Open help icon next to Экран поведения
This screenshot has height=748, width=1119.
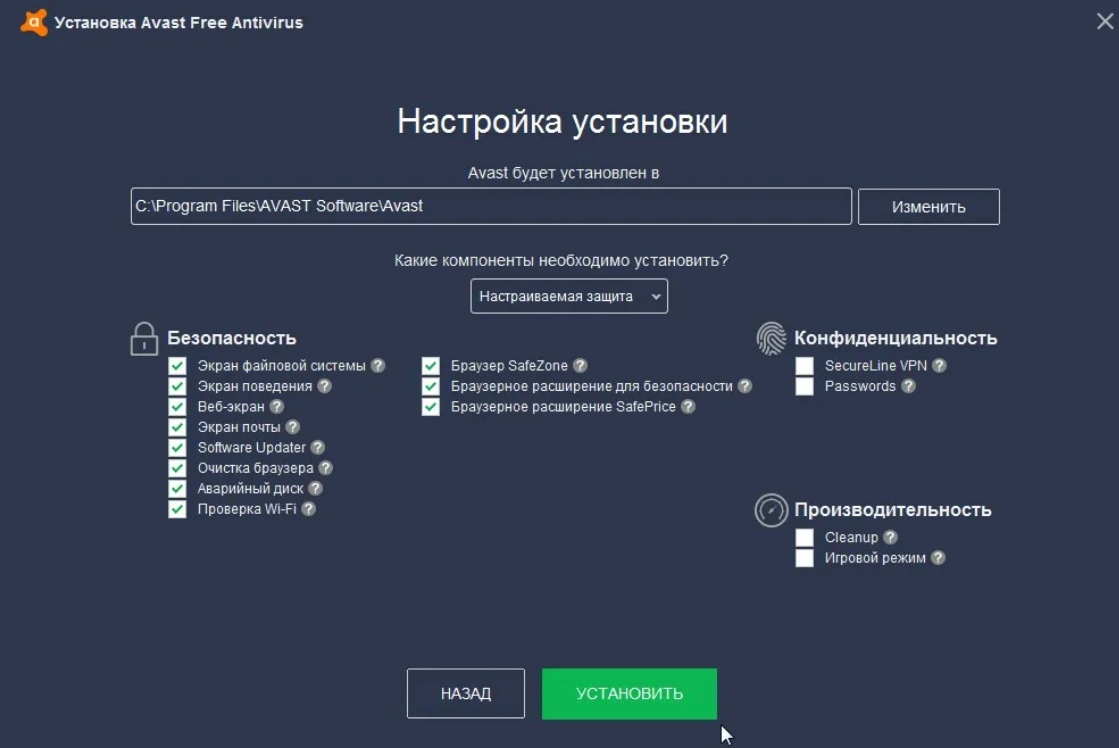coord(325,386)
